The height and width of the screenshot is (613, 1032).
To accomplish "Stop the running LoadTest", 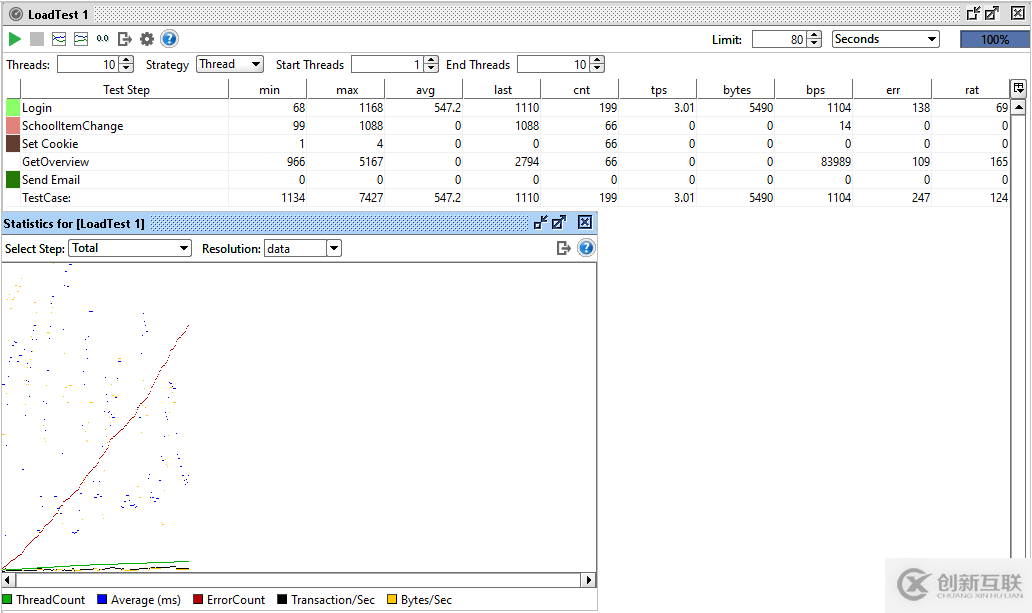I will pos(37,39).
